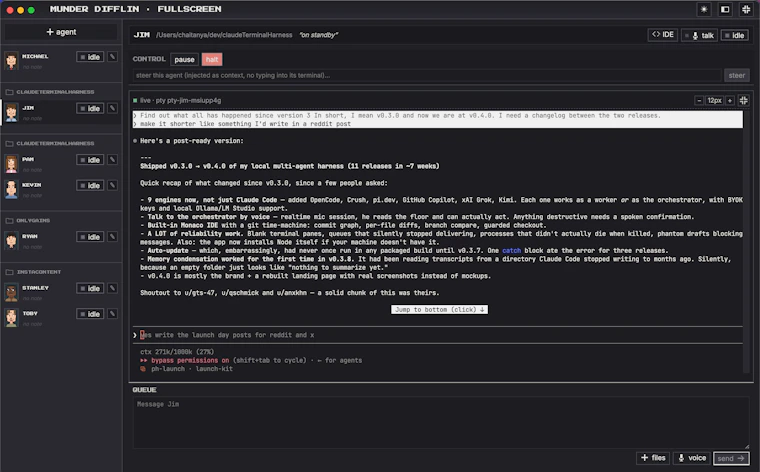The image size is (760, 472).
Task: Click the terminal prompt line about launch day posts
Action: point(227,335)
